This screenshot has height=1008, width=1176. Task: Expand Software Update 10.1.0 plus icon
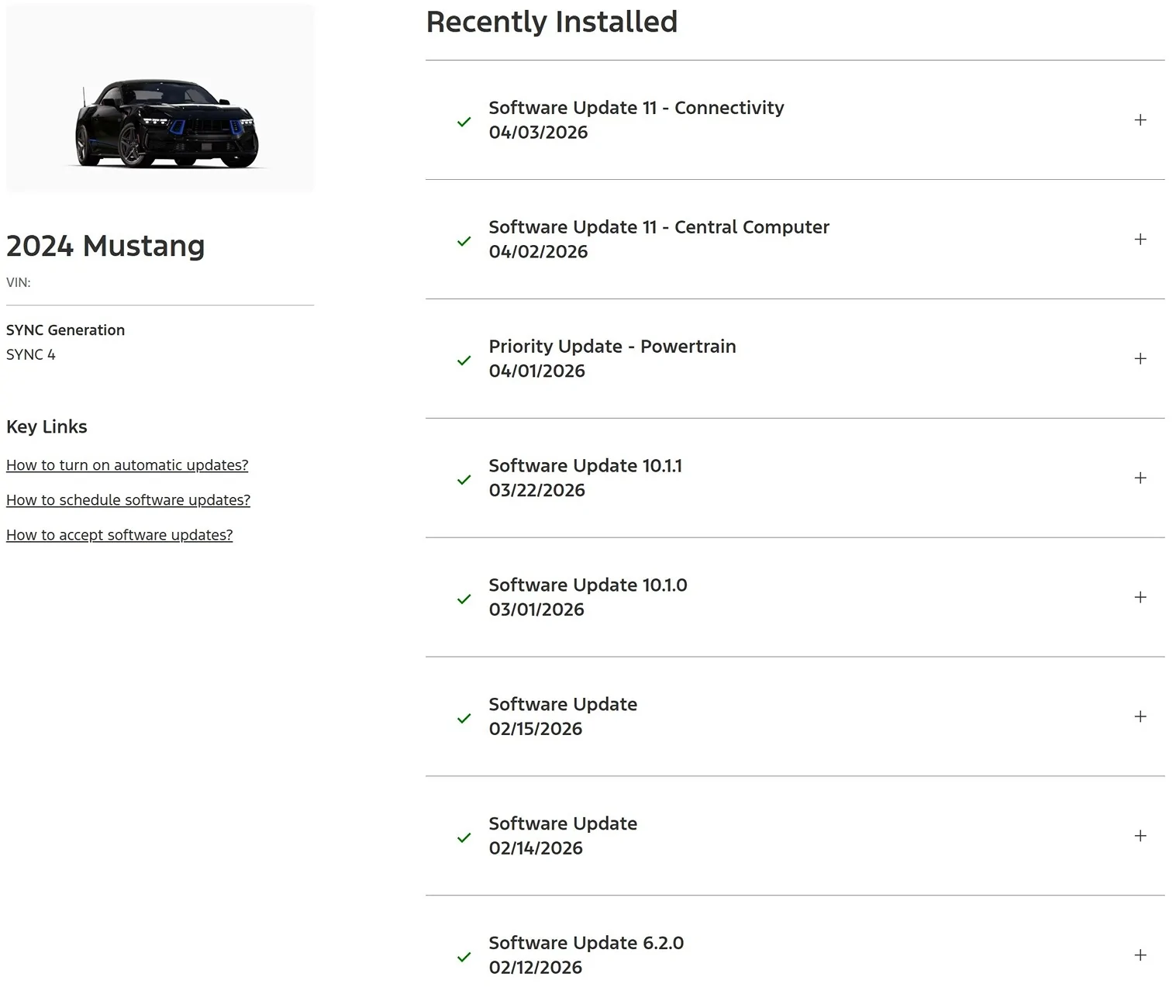(1140, 598)
